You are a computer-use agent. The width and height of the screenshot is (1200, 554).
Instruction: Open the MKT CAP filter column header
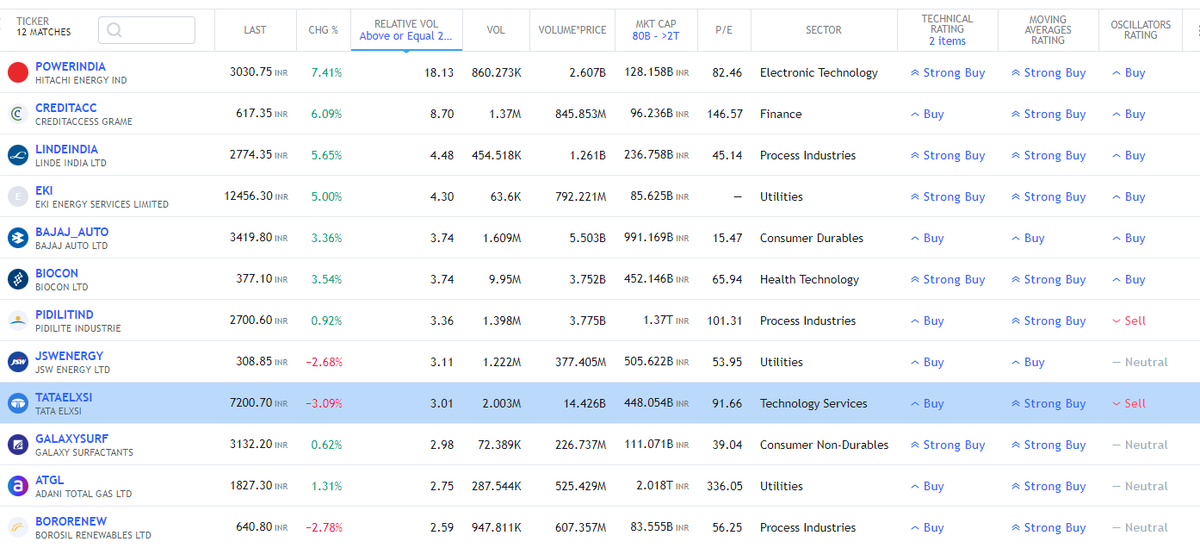coord(655,30)
